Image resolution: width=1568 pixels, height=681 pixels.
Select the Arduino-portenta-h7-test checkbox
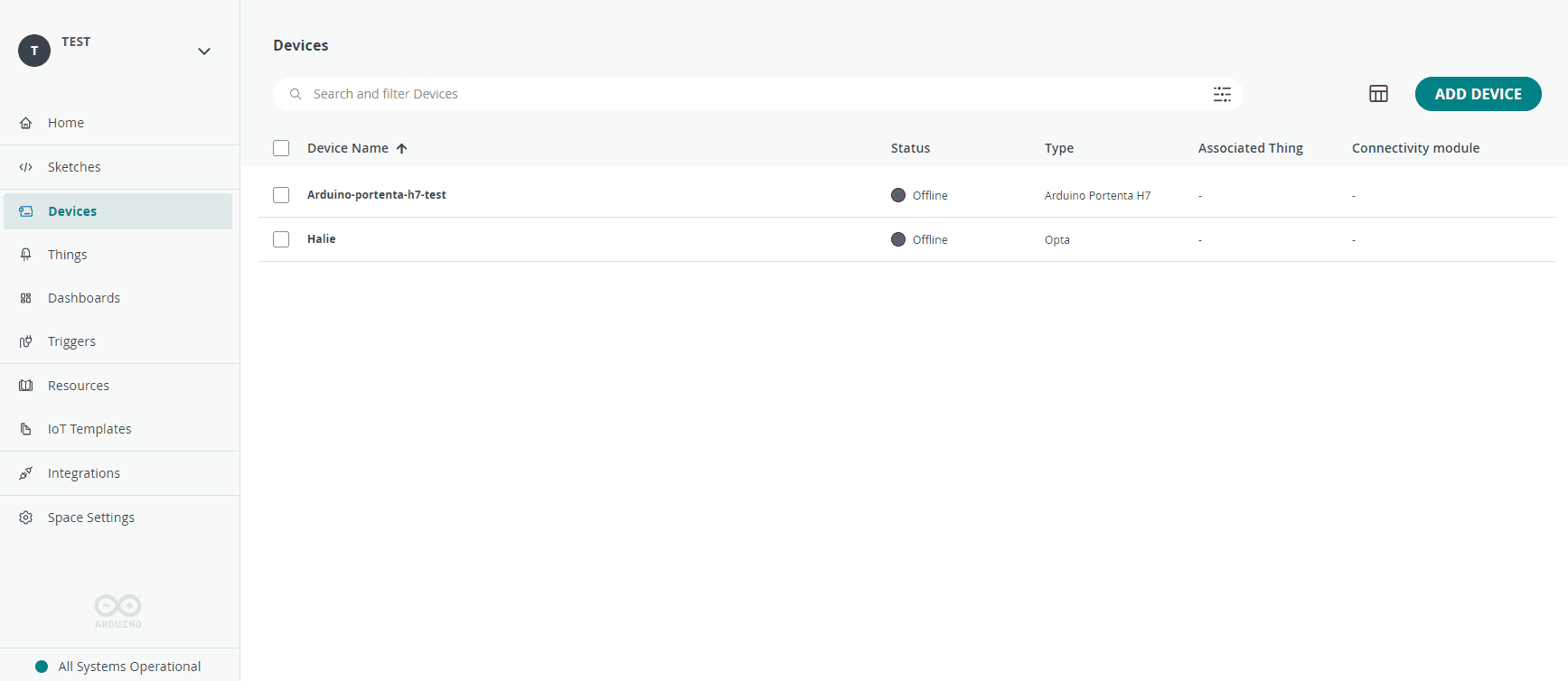(281, 195)
